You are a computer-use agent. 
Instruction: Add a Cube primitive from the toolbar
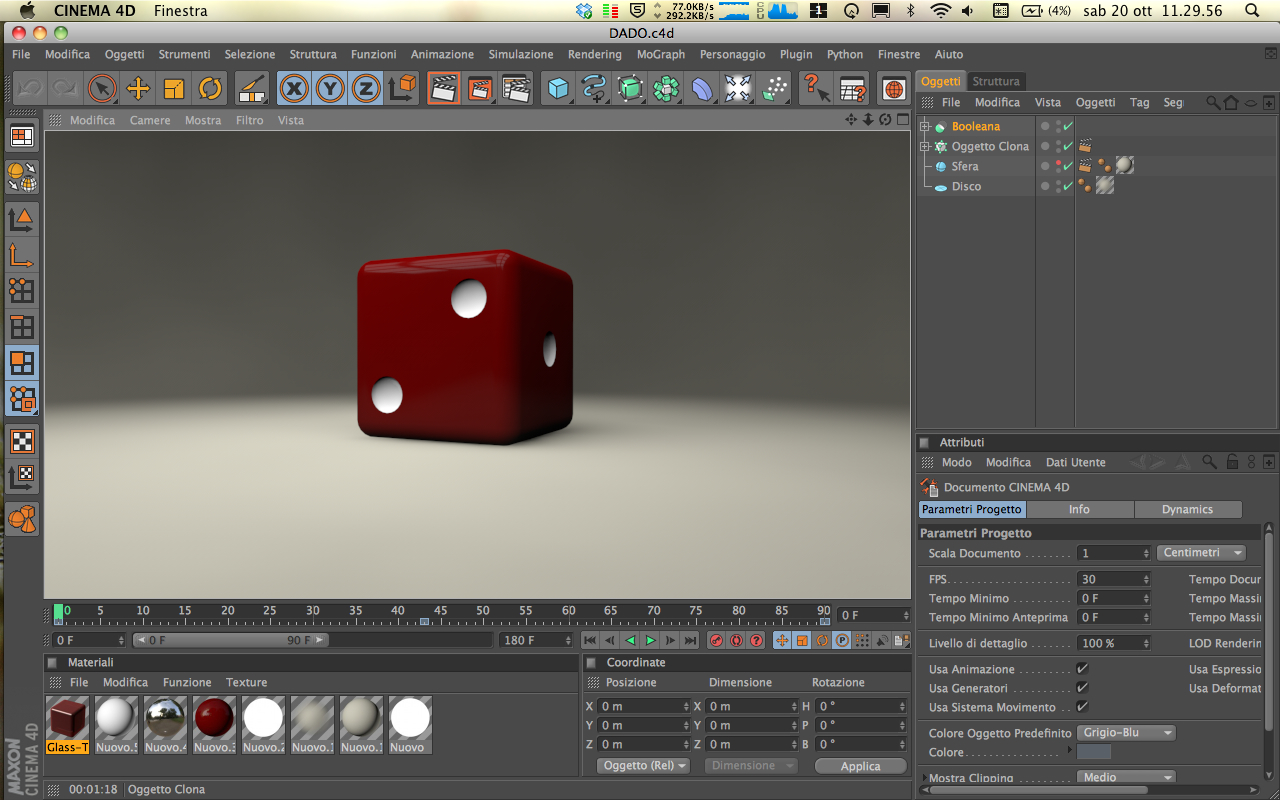[557, 89]
